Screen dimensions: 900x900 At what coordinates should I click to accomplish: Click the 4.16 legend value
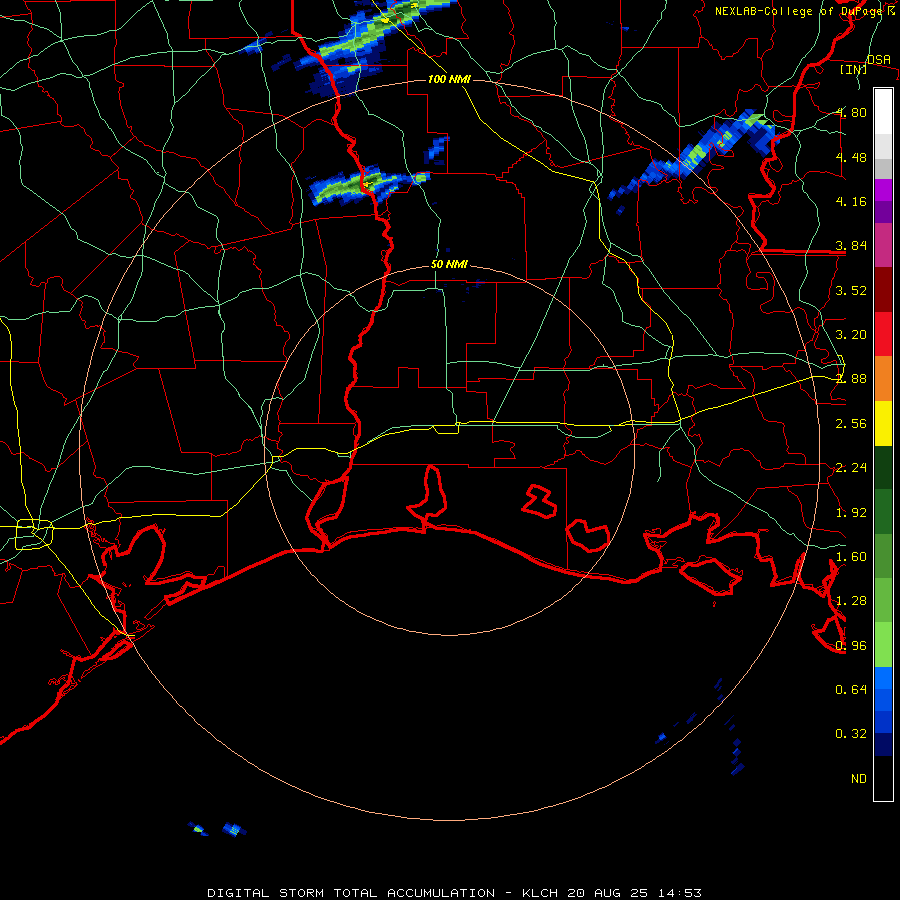point(851,201)
